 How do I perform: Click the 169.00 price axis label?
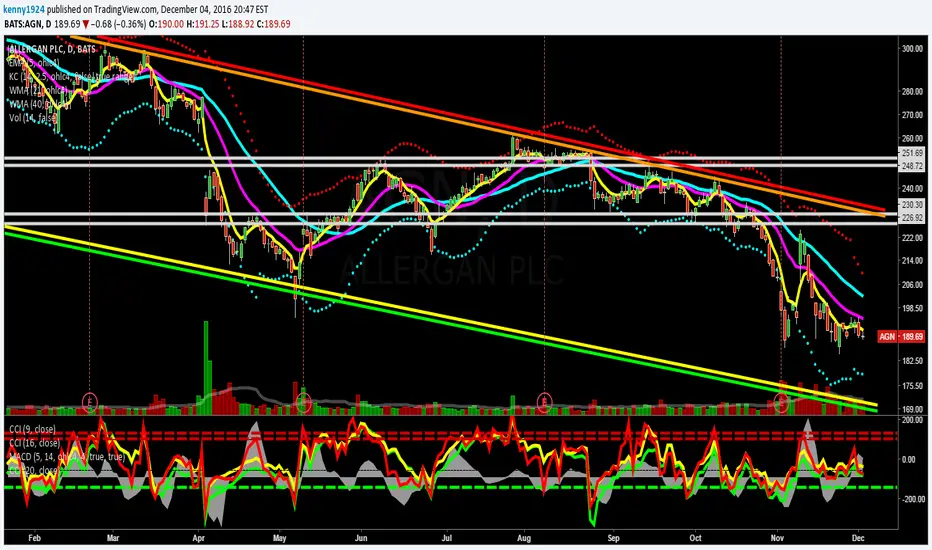912,409
